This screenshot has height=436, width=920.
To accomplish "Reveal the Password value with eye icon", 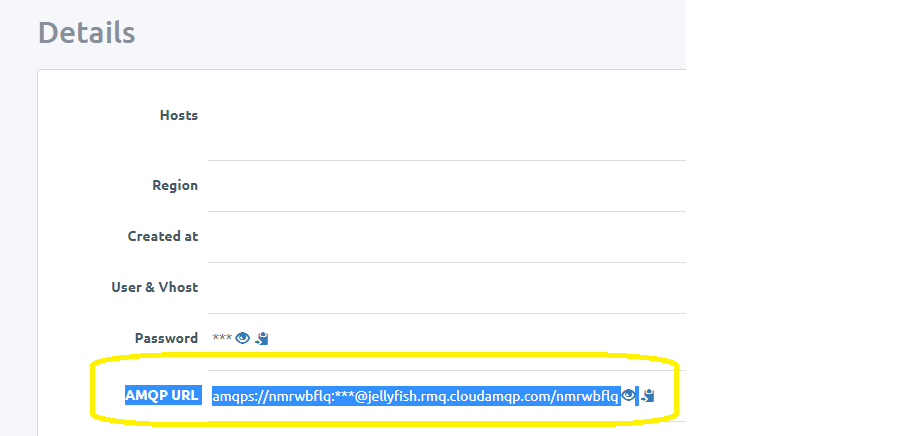I will pyautogui.click(x=242, y=338).
